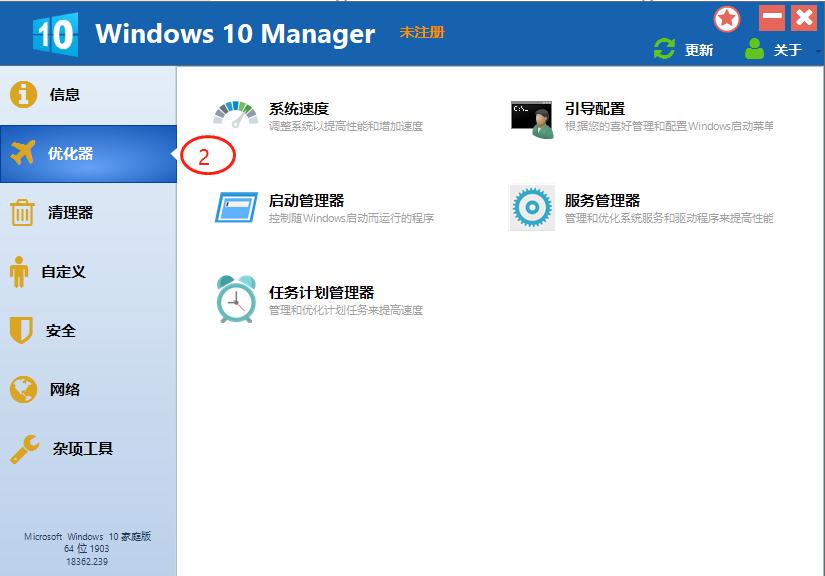Open 启动管理器 via the blue window icon

237,207
